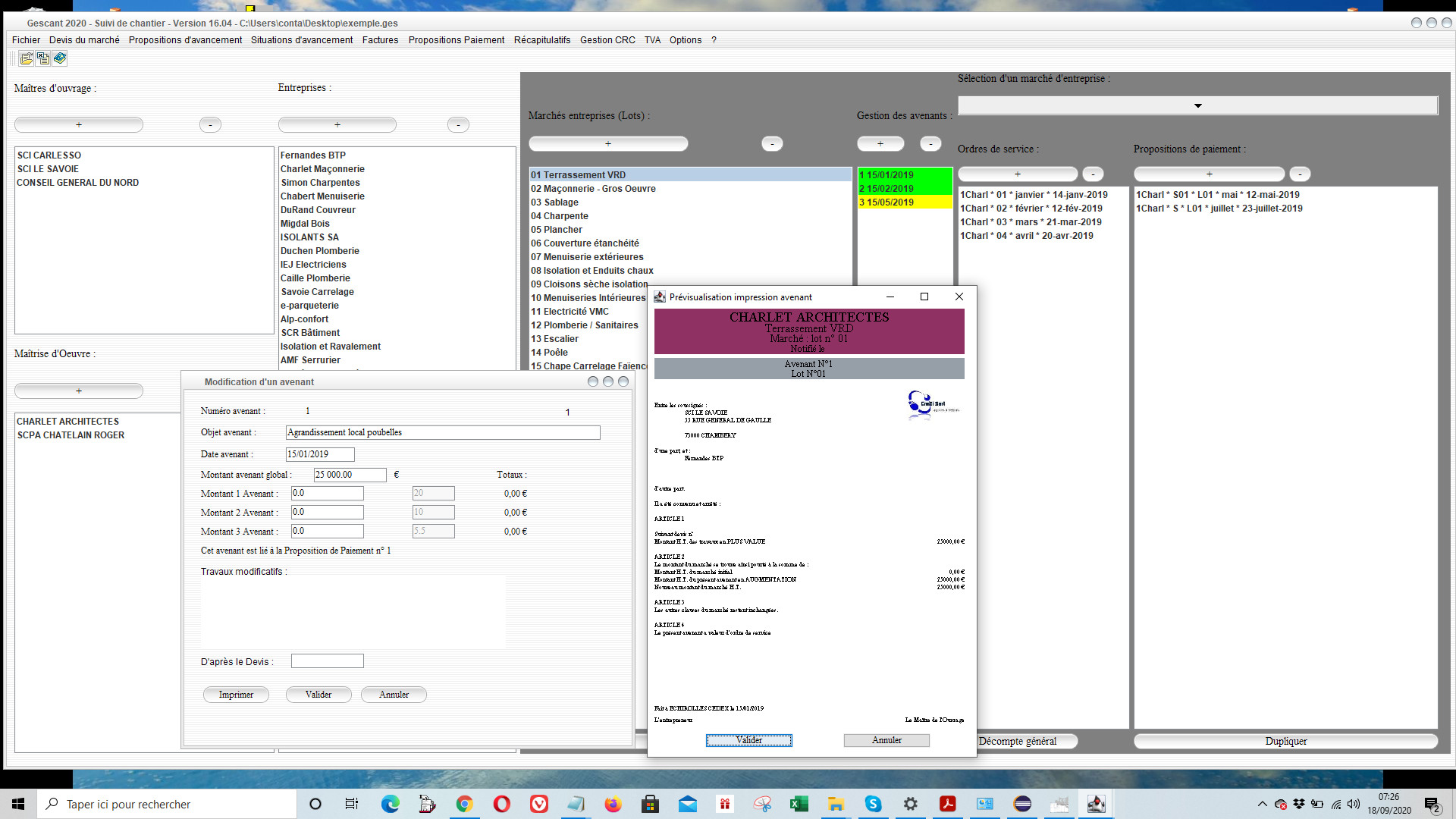Click the Date avenant field
The image size is (1456, 819).
[320, 454]
